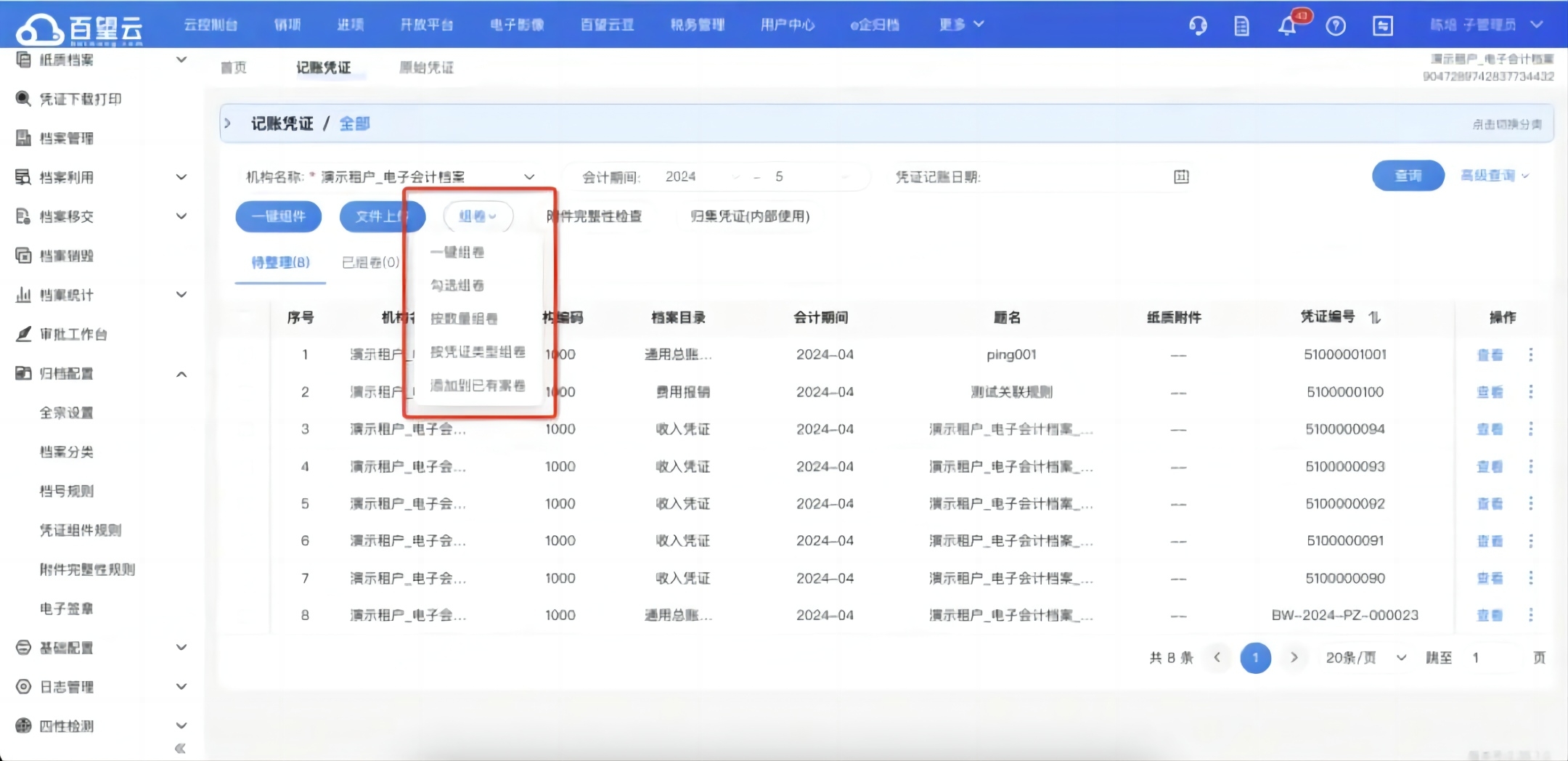The image size is (1568, 761).
Task: Open 档号规则 in sidebar
Action: point(66,491)
